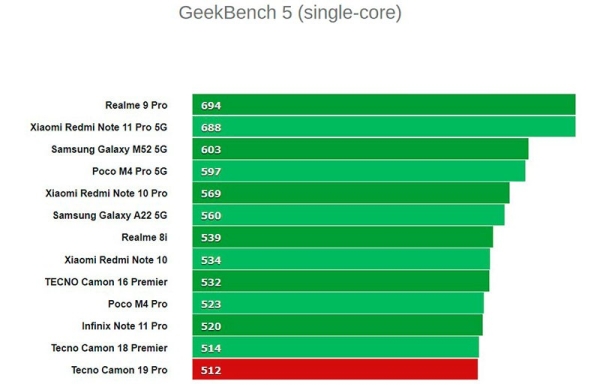Click the 688 score value
Viewport: 600px width, 390px height.
point(211,127)
